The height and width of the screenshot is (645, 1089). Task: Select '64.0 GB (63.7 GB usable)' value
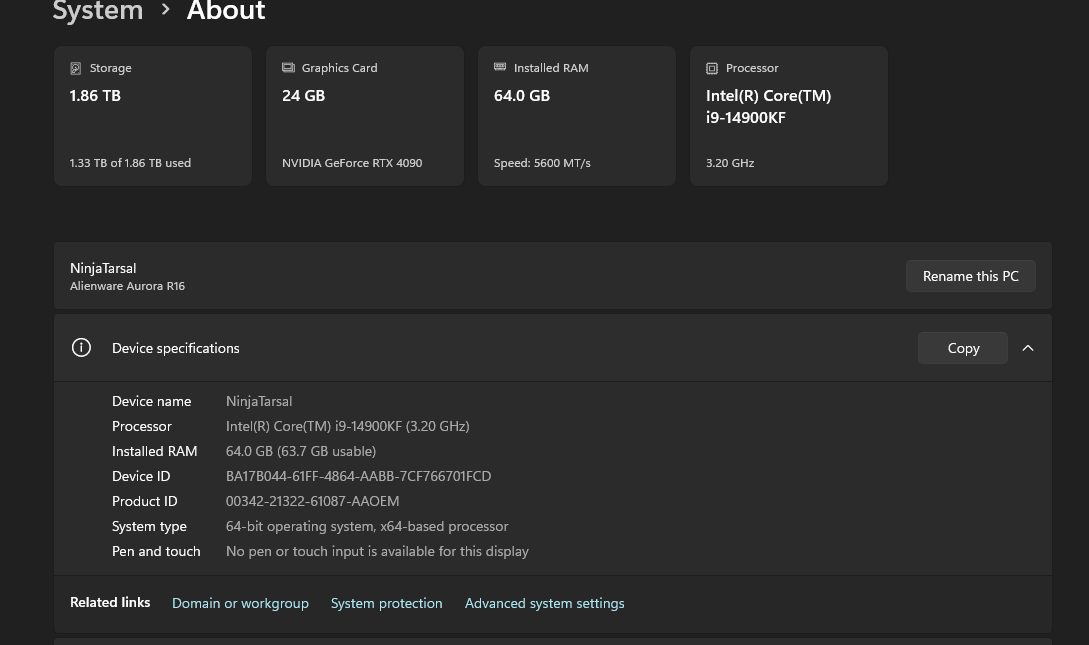click(x=301, y=451)
